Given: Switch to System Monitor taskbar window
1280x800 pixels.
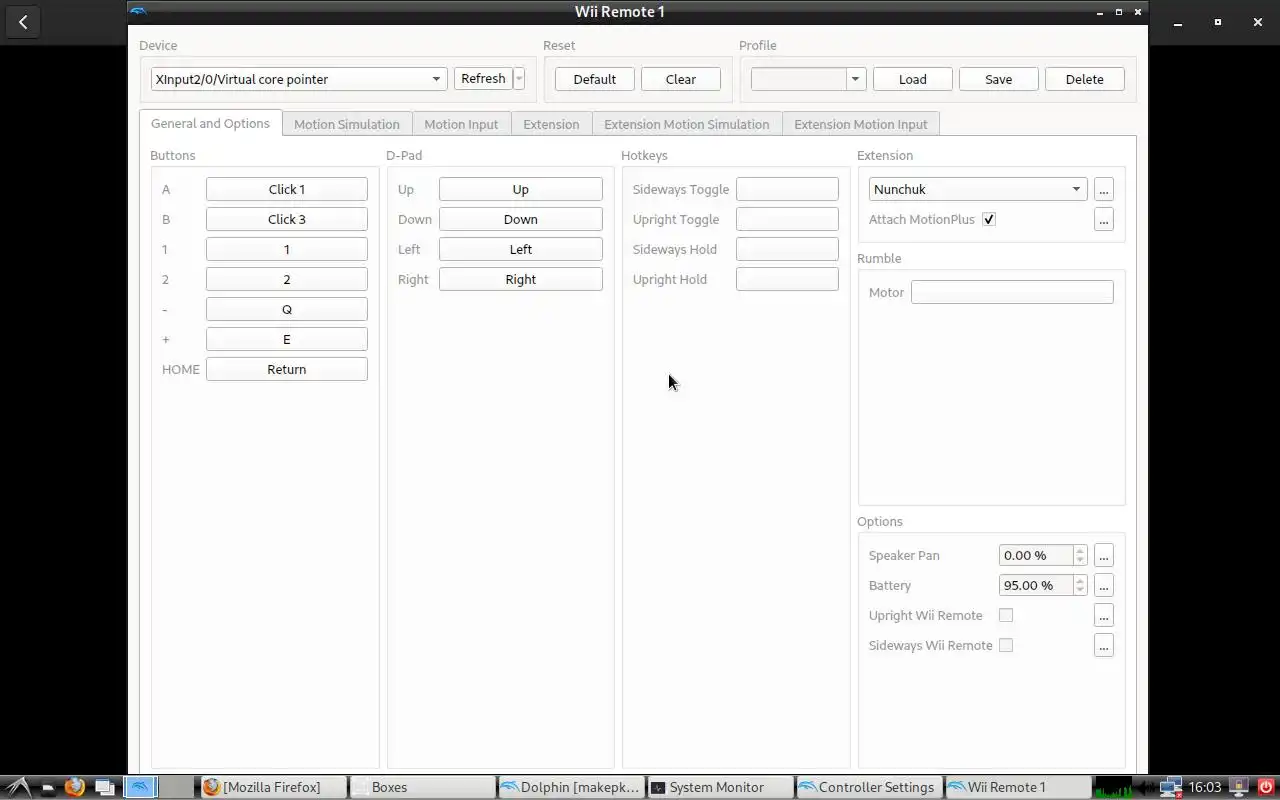Looking at the screenshot, I should (x=719, y=787).
